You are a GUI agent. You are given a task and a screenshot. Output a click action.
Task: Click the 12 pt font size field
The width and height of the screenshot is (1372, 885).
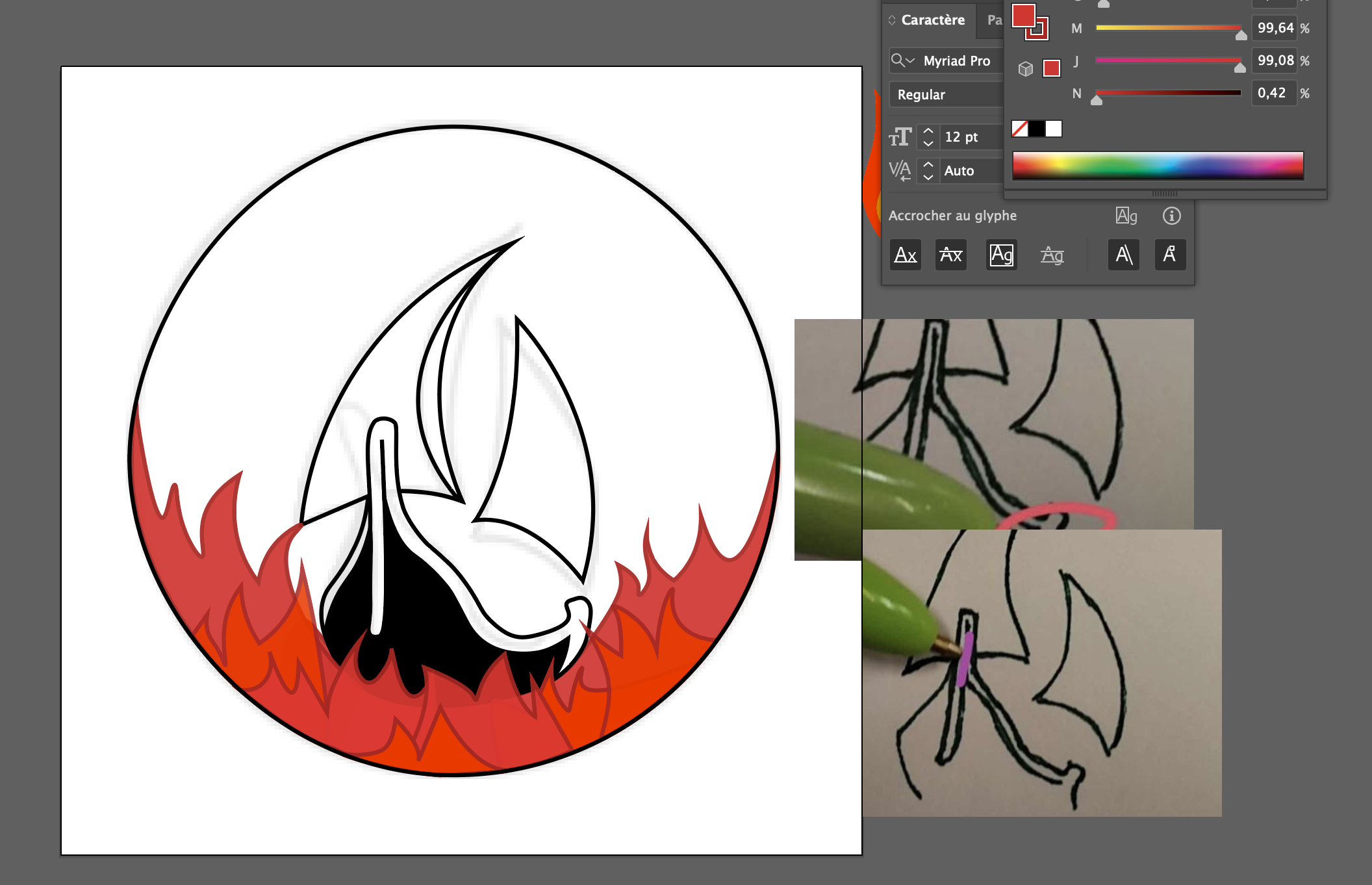point(972,137)
